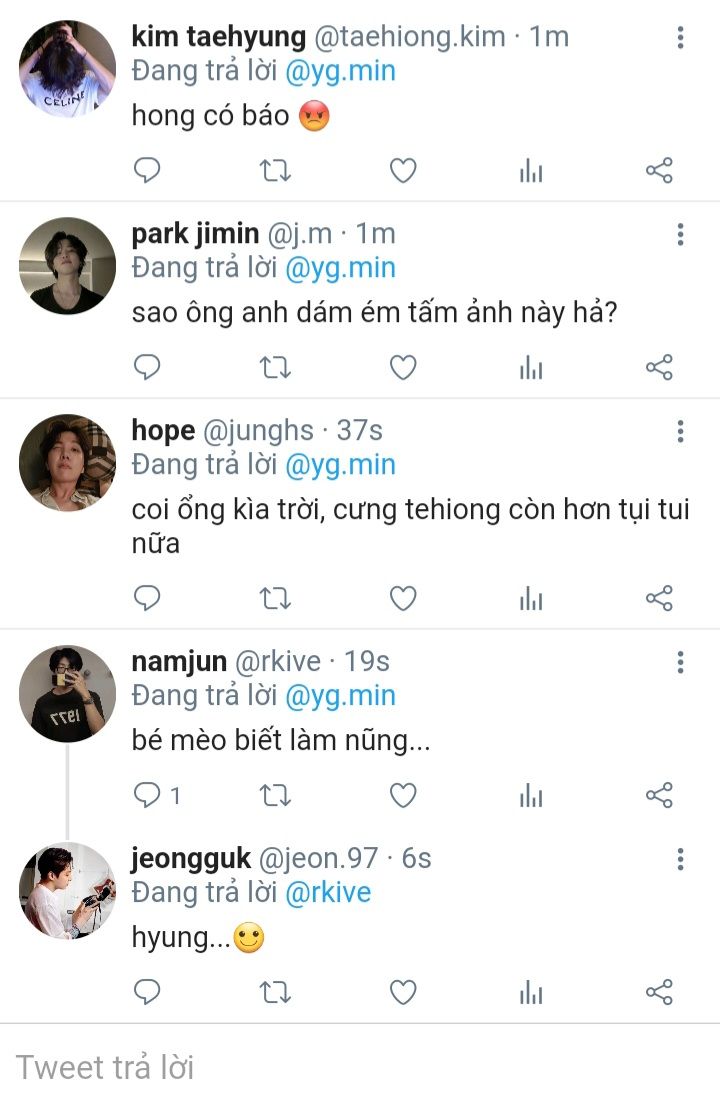
Task: Share jeongguk's hyung reply
Action: coord(659,992)
